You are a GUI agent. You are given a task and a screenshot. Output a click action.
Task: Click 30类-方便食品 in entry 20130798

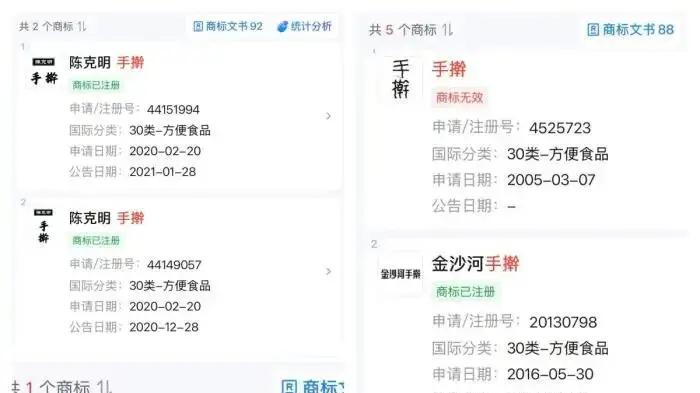tap(558, 348)
